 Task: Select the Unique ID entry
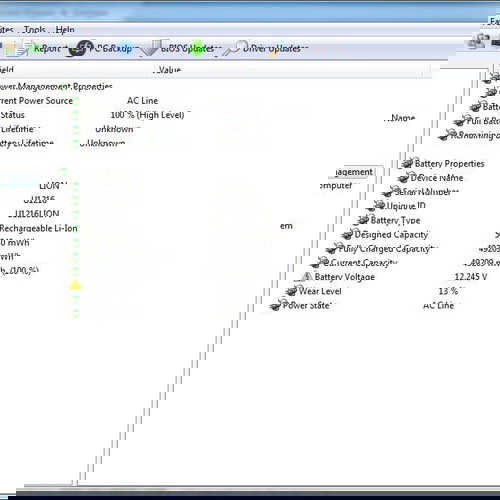405,206
